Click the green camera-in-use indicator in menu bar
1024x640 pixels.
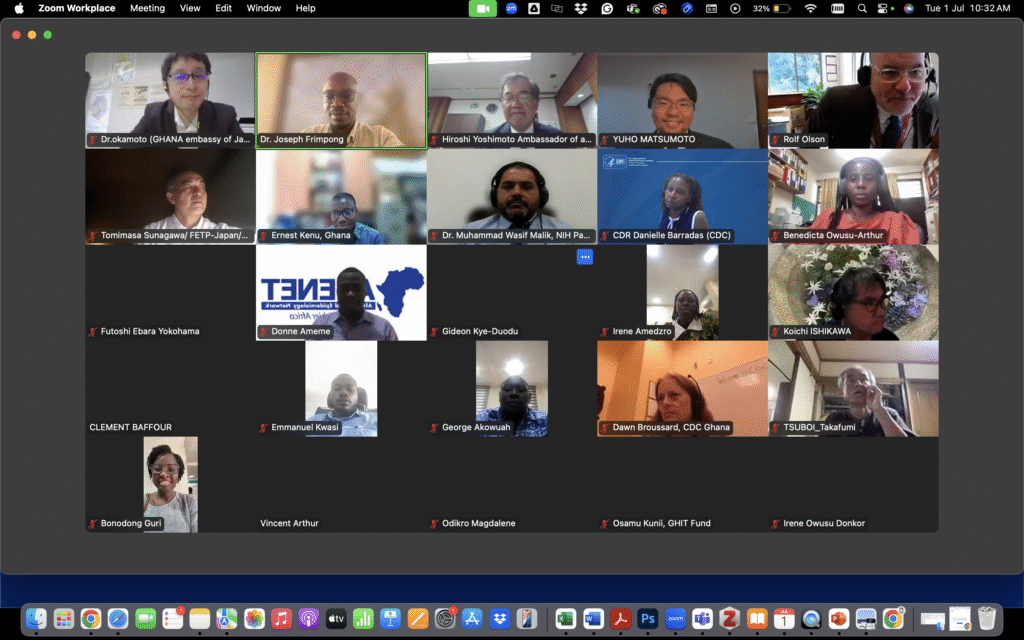pyautogui.click(x=483, y=8)
